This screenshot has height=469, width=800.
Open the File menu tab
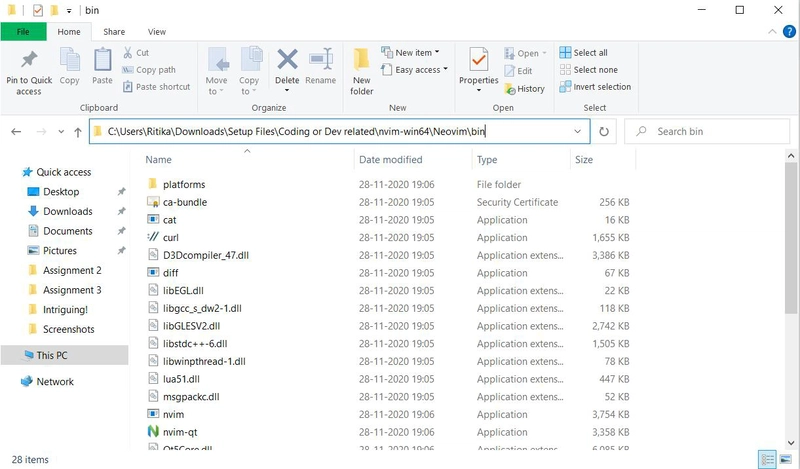(x=23, y=32)
